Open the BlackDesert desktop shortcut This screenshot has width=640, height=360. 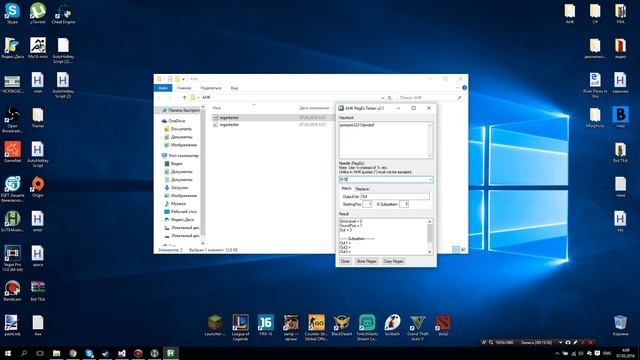pos(342,325)
